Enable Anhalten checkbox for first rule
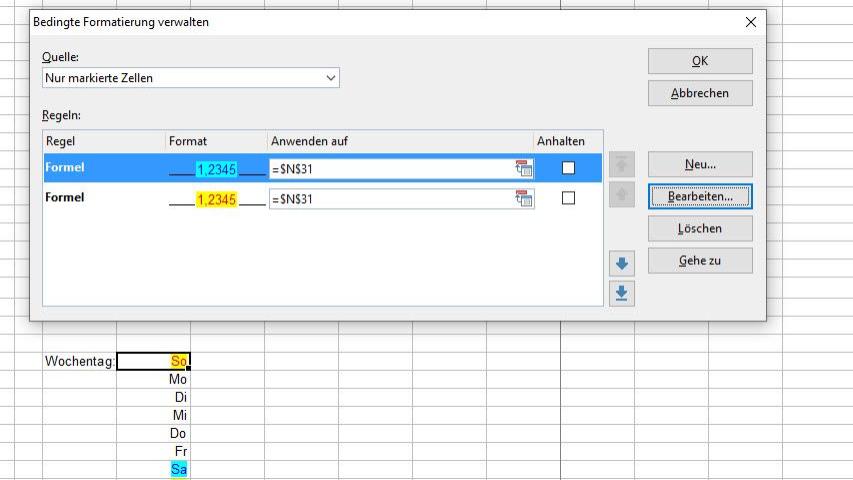This screenshot has width=853, height=480. coord(568,168)
